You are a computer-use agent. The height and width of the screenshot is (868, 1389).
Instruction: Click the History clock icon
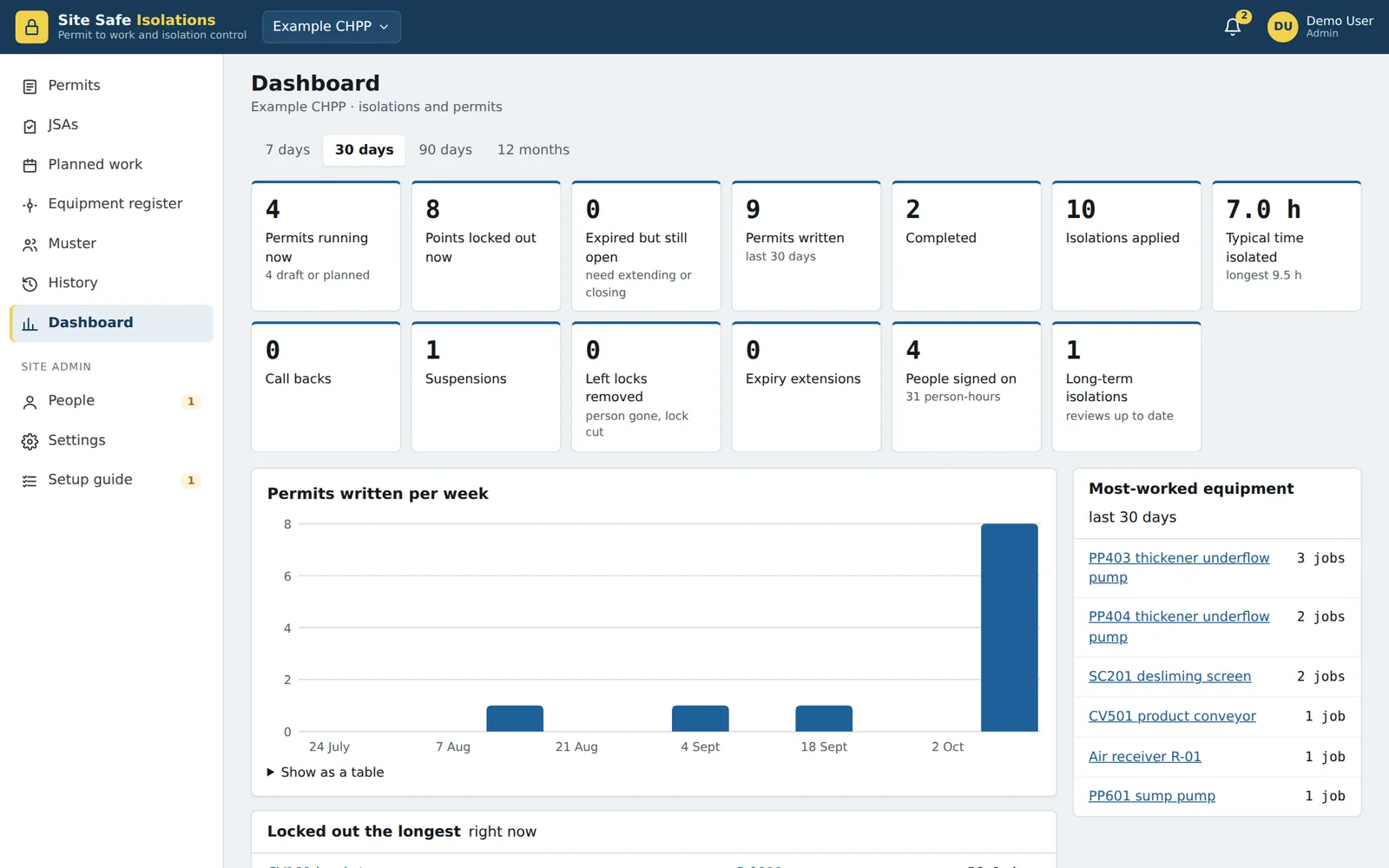[x=30, y=284]
